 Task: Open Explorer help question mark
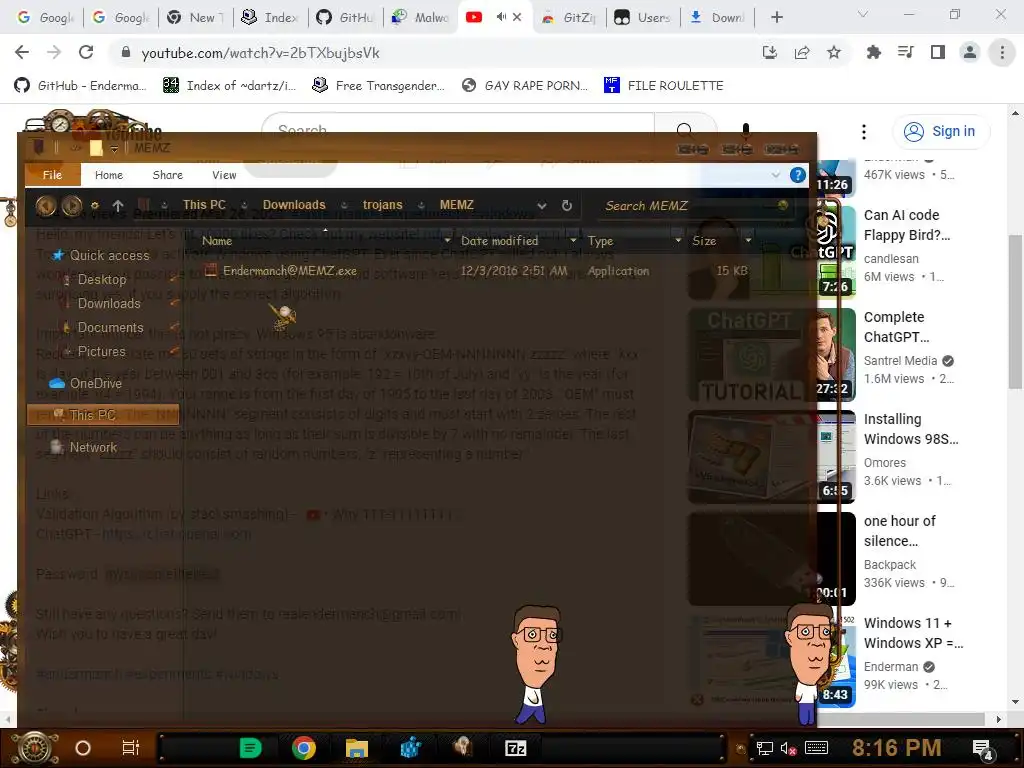797,174
